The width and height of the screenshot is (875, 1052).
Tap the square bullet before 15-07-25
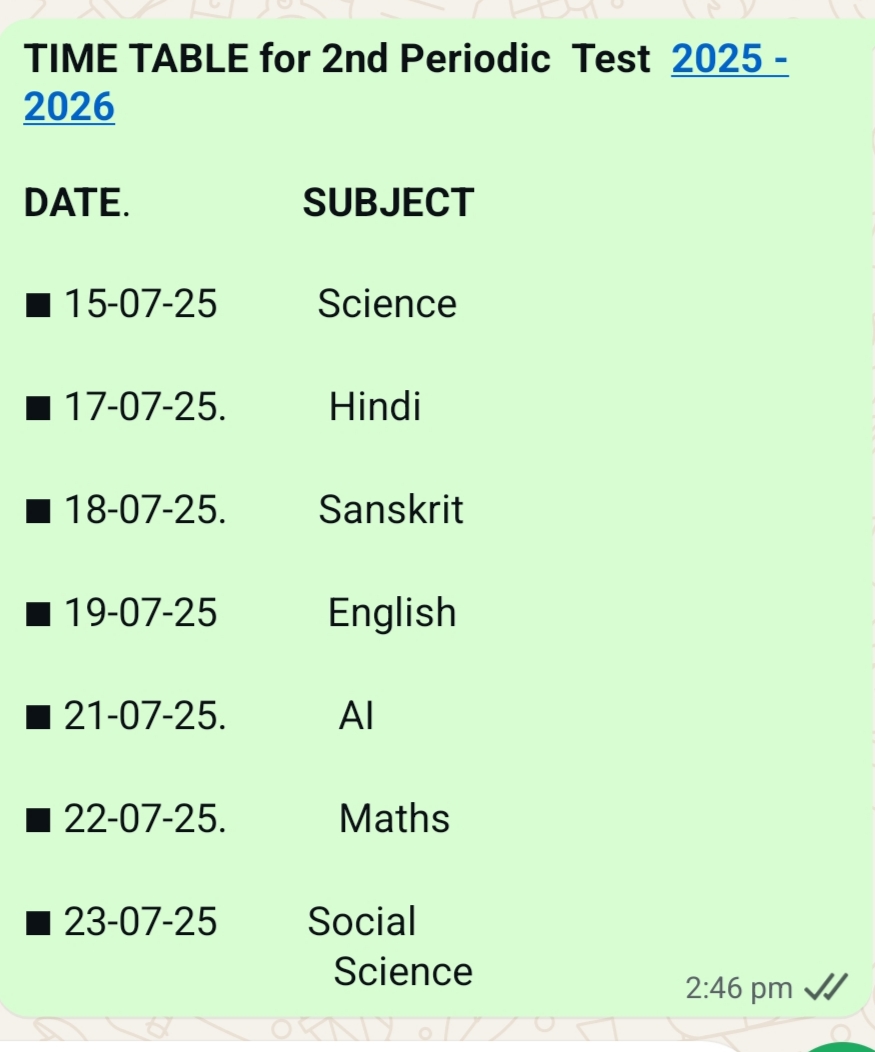coord(38,305)
